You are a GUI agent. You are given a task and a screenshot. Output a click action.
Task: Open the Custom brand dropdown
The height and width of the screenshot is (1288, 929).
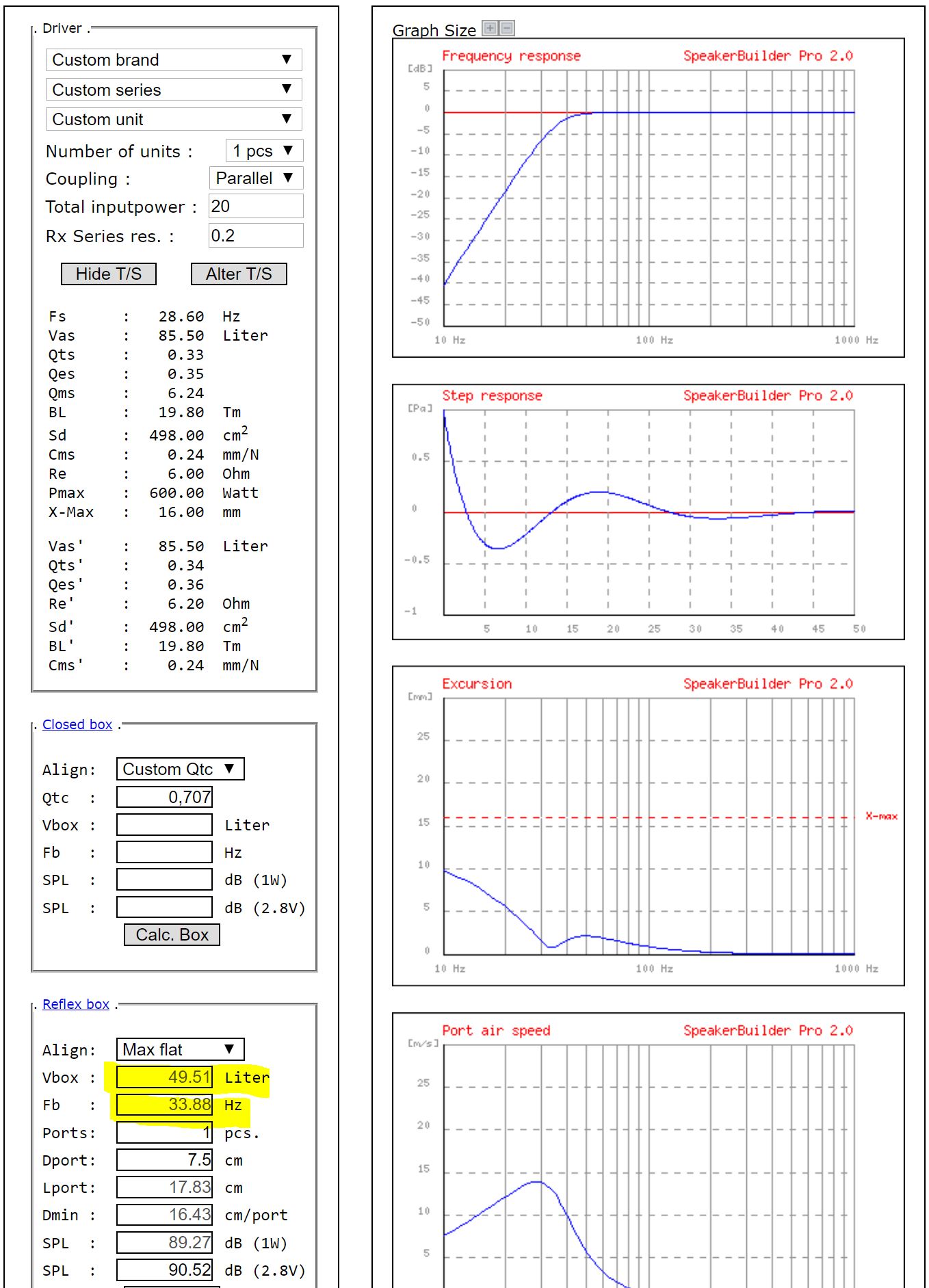(x=174, y=60)
